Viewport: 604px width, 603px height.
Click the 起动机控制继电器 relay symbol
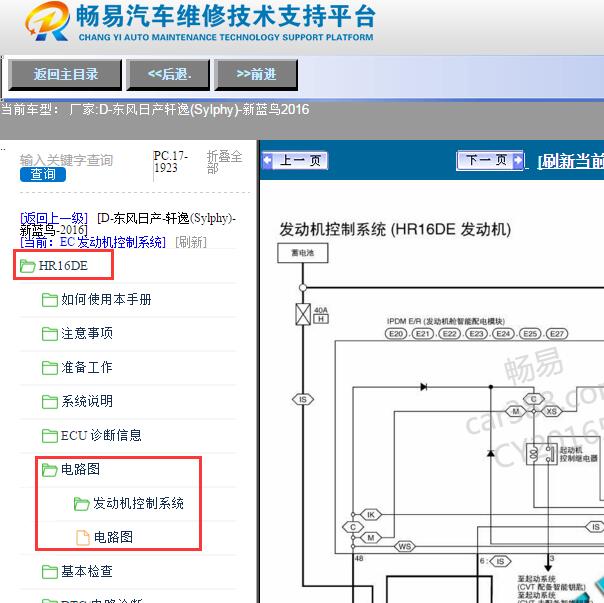coord(542,454)
